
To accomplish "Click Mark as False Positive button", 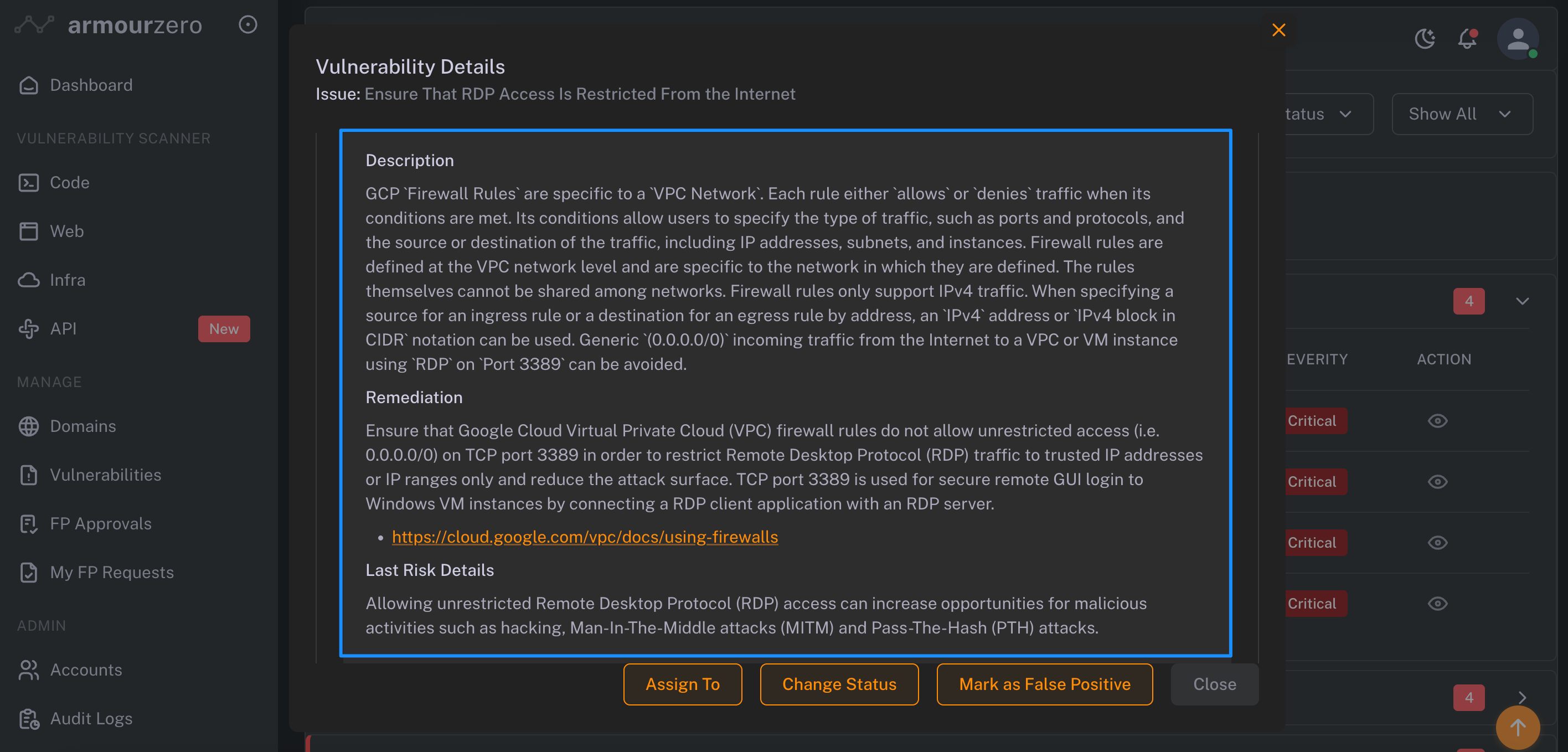I will 1044,684.
